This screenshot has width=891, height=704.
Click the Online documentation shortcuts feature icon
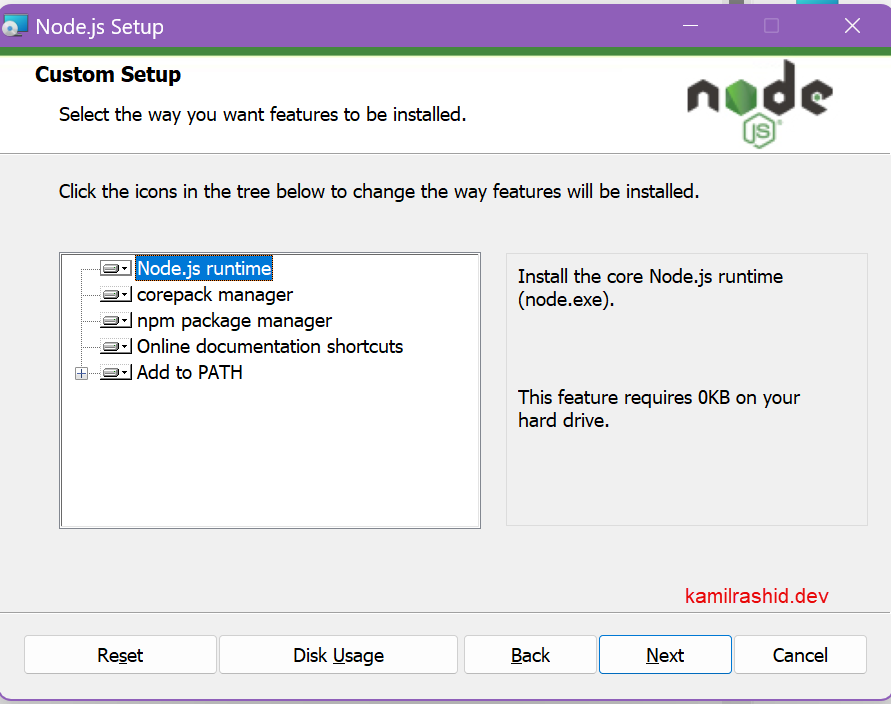(110, 346)
